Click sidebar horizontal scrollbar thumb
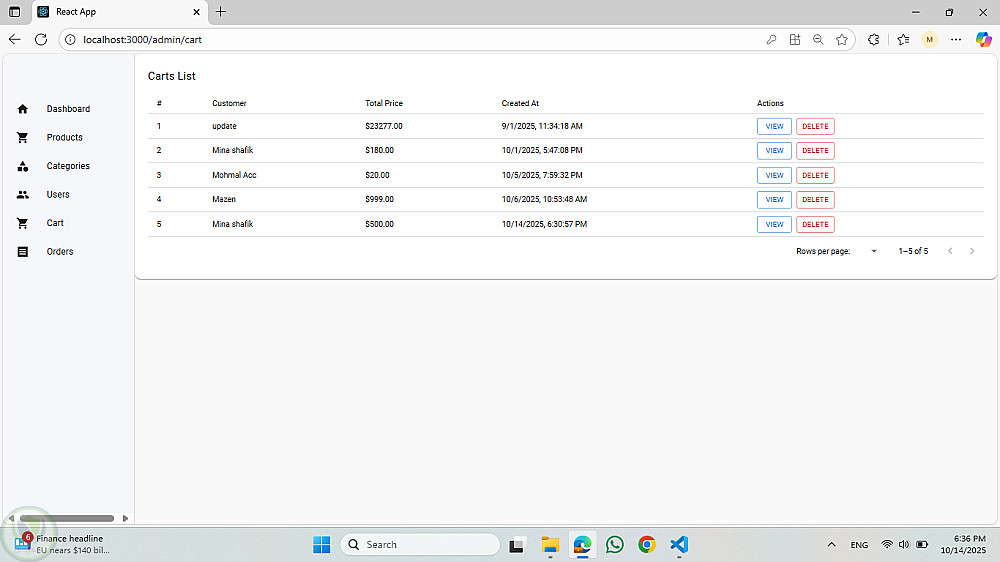 [67, 519]
